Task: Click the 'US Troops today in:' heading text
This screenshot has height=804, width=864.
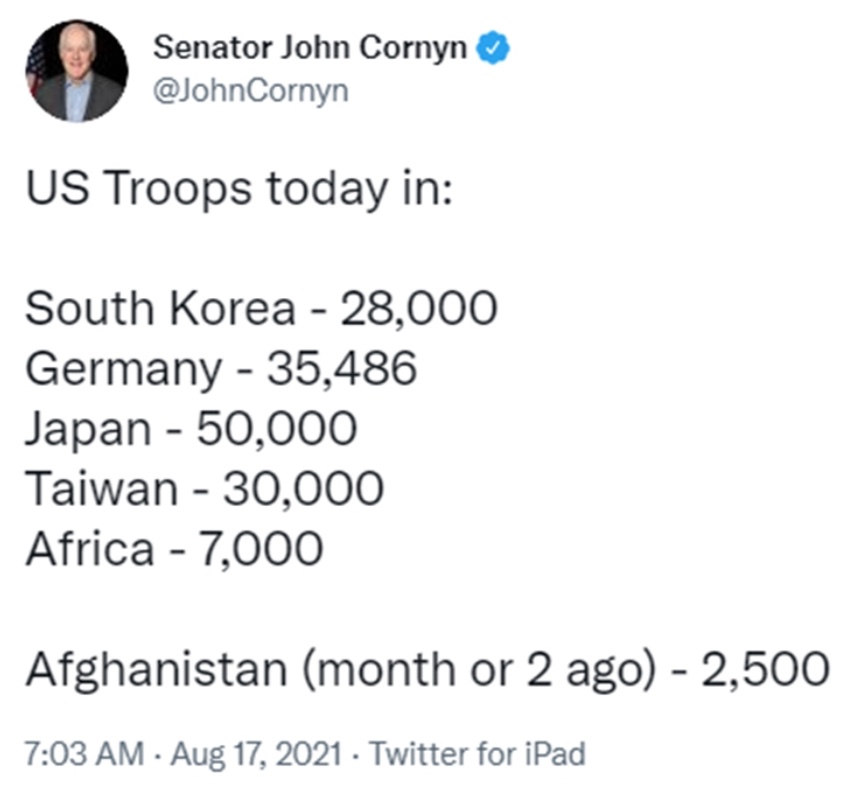Action: pos(239,188)
